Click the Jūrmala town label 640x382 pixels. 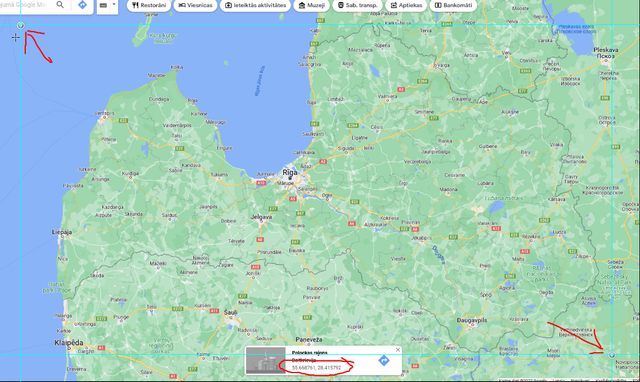pos(265,174)
